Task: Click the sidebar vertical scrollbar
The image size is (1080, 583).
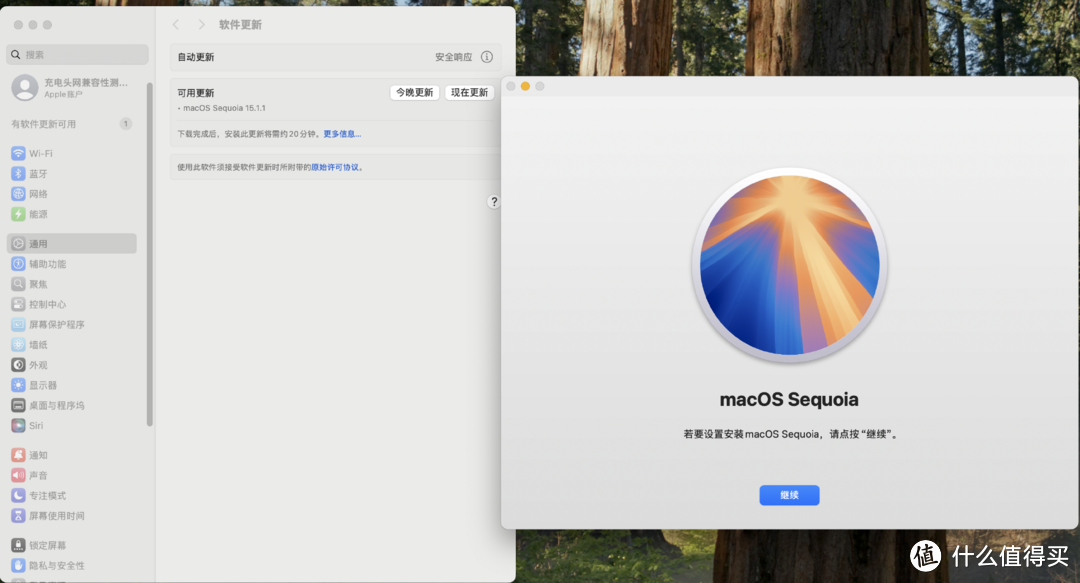Action: tap(149, 254)
